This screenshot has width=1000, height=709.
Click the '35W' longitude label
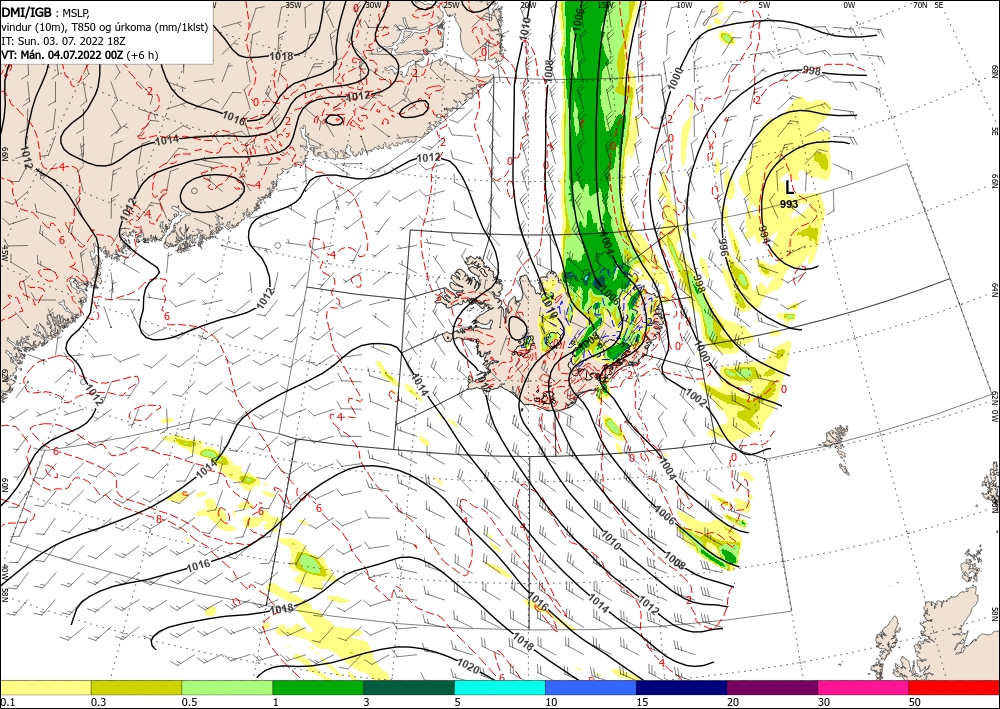pyautogui.click(x=293, y=5)
